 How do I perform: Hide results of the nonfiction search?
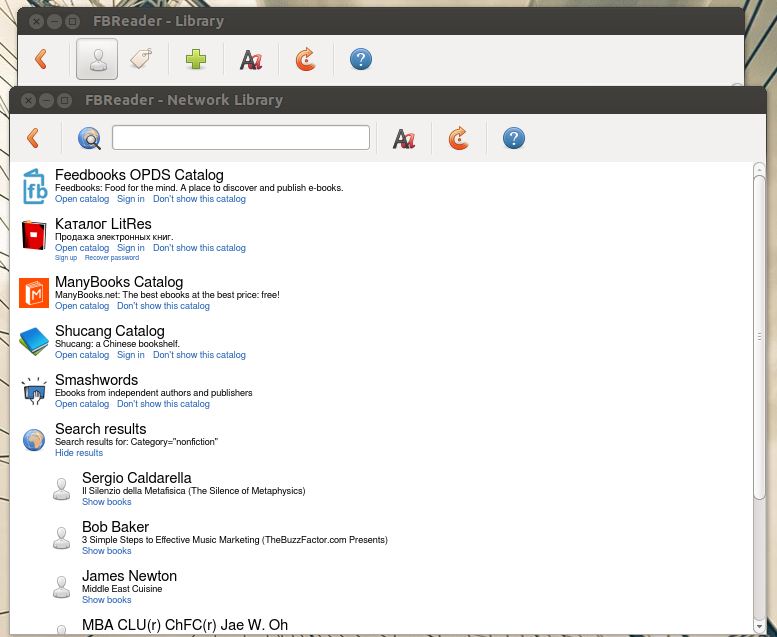[79, 453]
